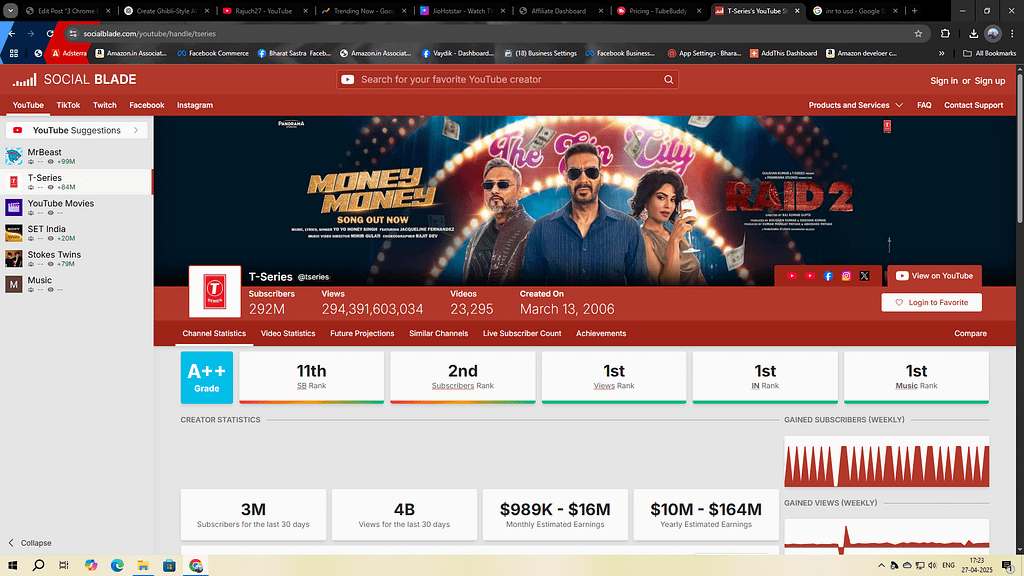Open Windows taskbar search icon
The image size is (1024, 576).
[39, 565]
